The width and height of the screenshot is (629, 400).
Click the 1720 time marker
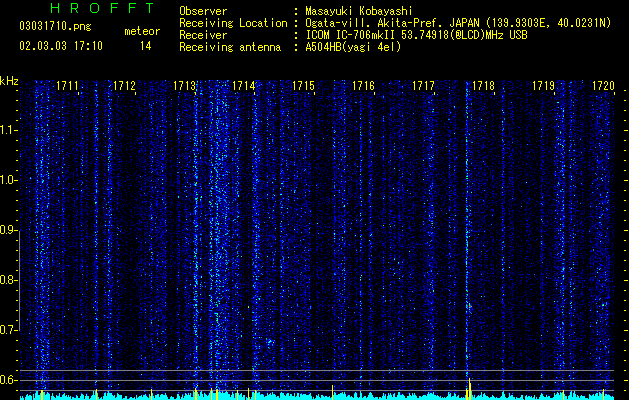tap(603, 86)
